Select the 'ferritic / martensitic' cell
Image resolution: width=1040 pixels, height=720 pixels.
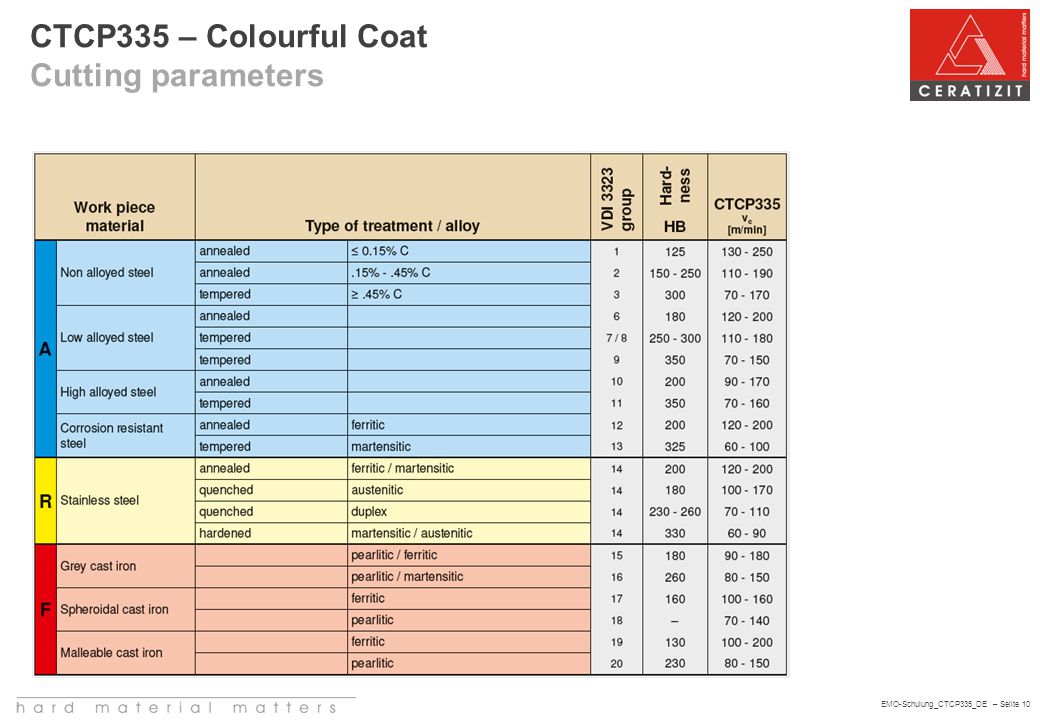pos(468,468)
